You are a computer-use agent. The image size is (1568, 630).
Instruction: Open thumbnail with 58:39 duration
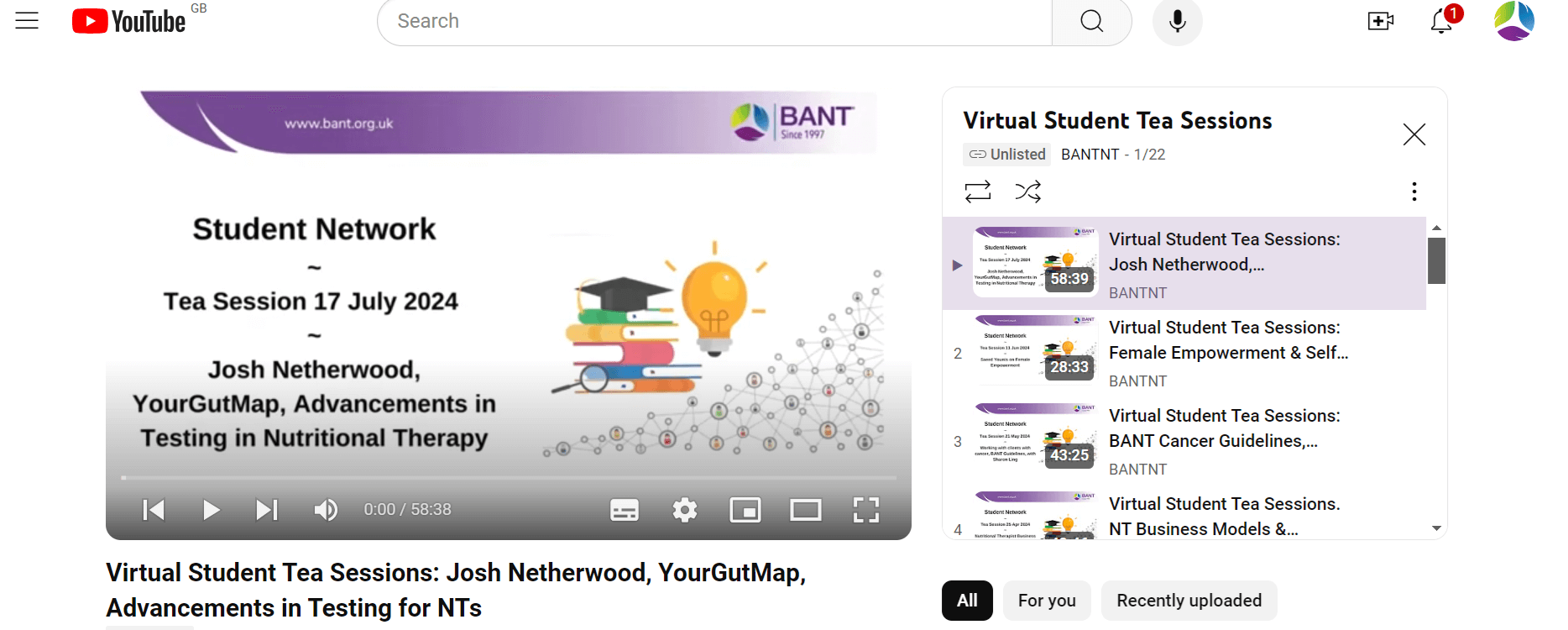[x=1035, y=261]
